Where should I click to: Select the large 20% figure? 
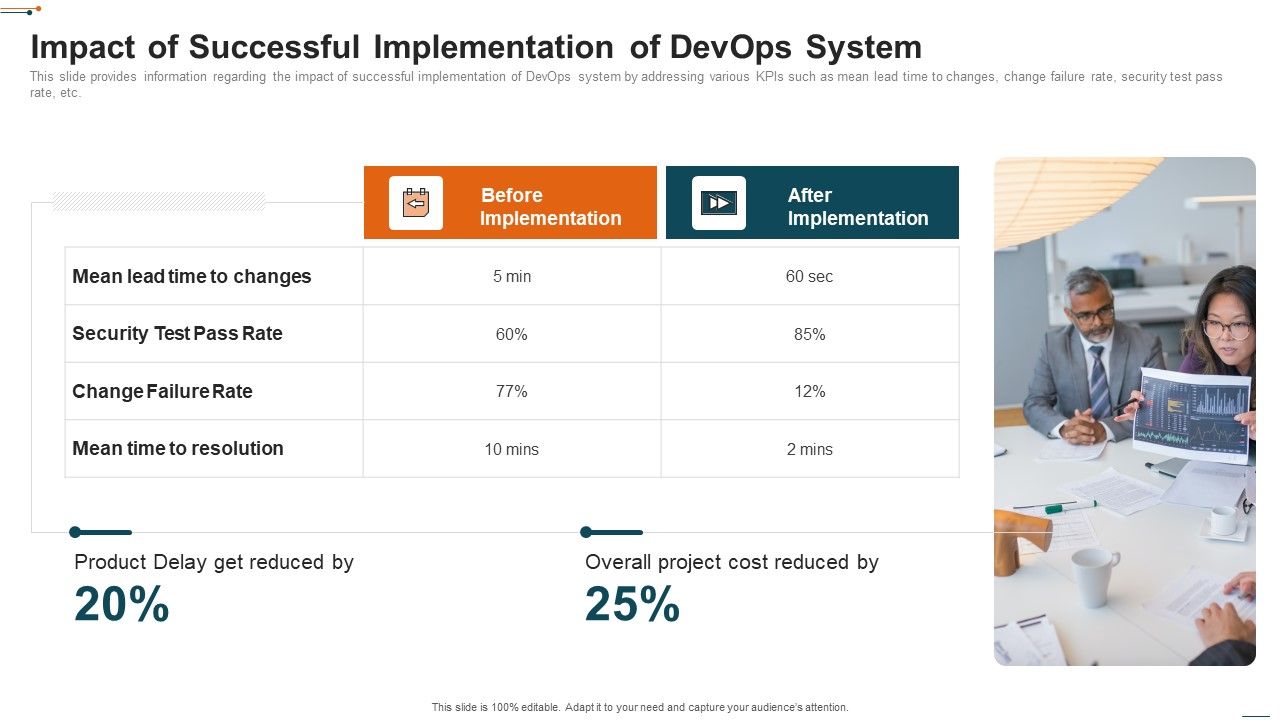click(x=122, y=605)
